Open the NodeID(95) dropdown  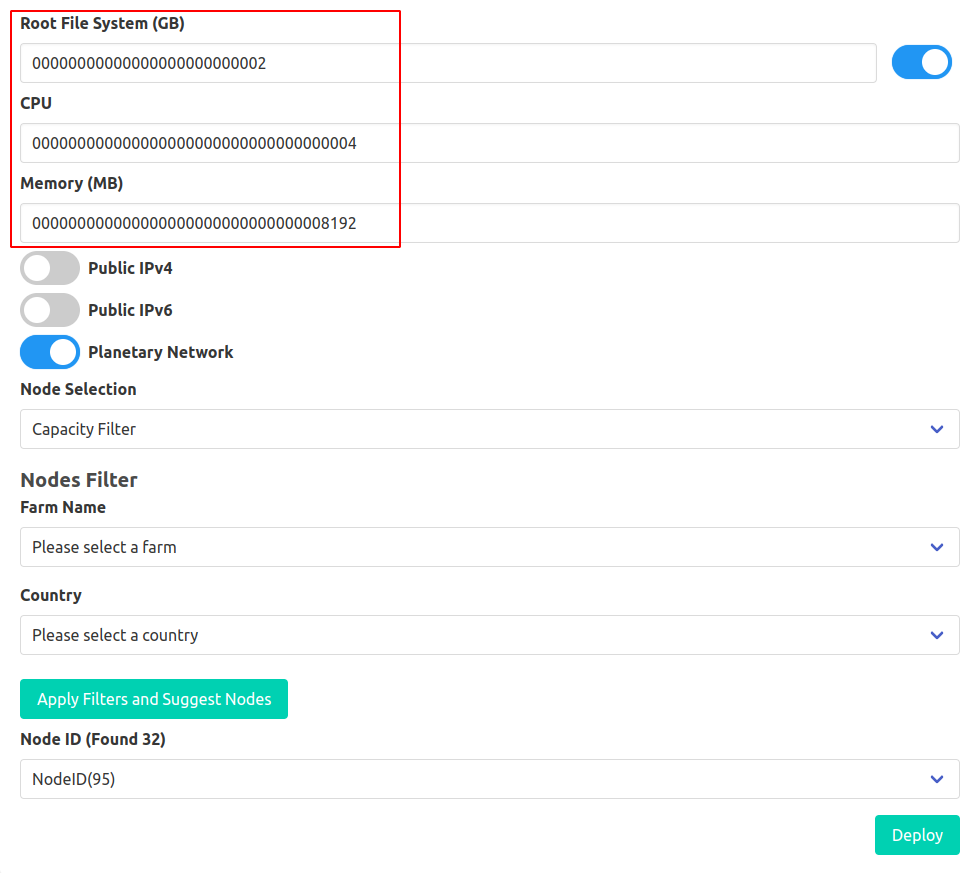pos(490,779)
